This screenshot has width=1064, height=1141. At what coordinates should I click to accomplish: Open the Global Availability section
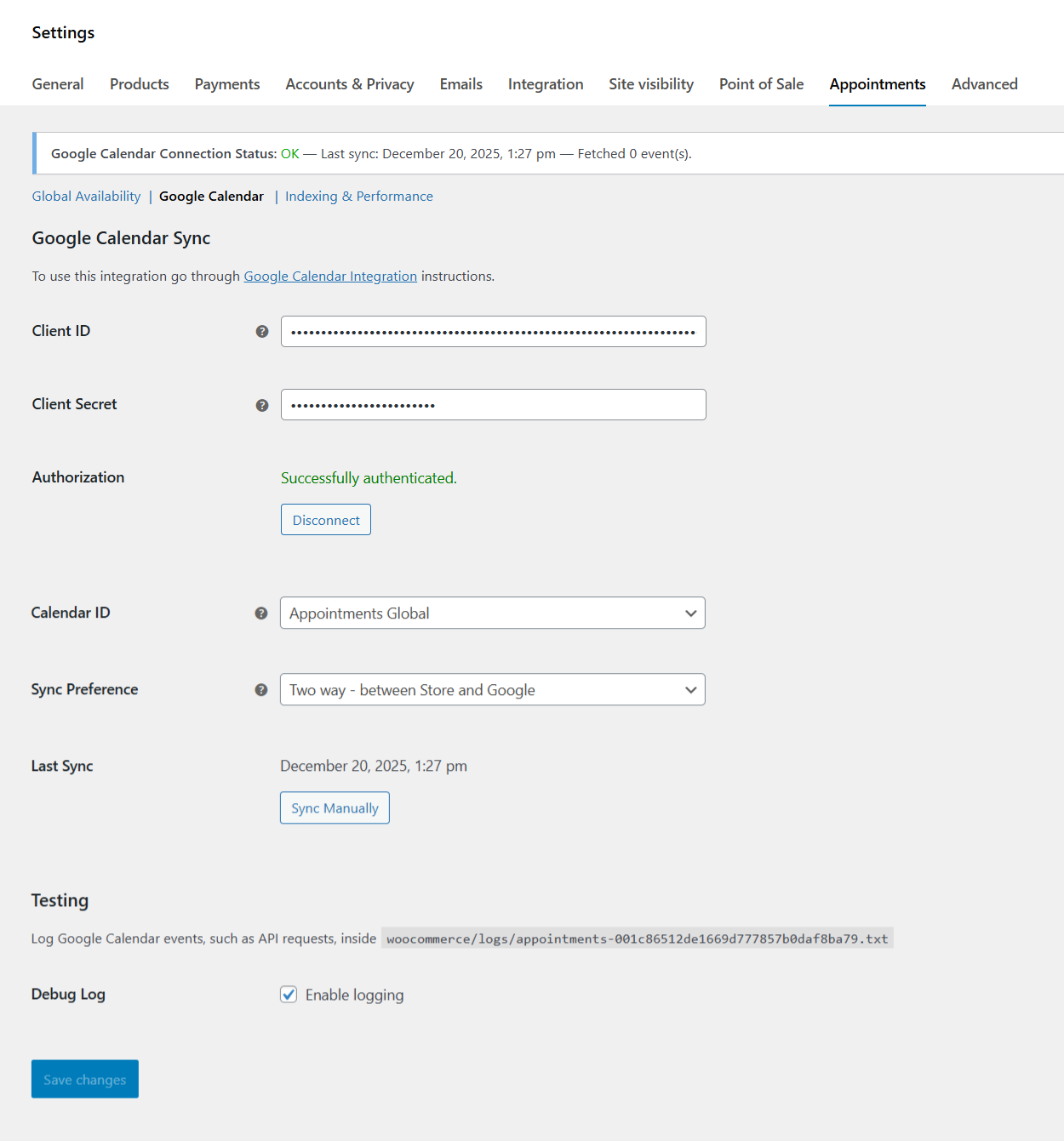86,196
